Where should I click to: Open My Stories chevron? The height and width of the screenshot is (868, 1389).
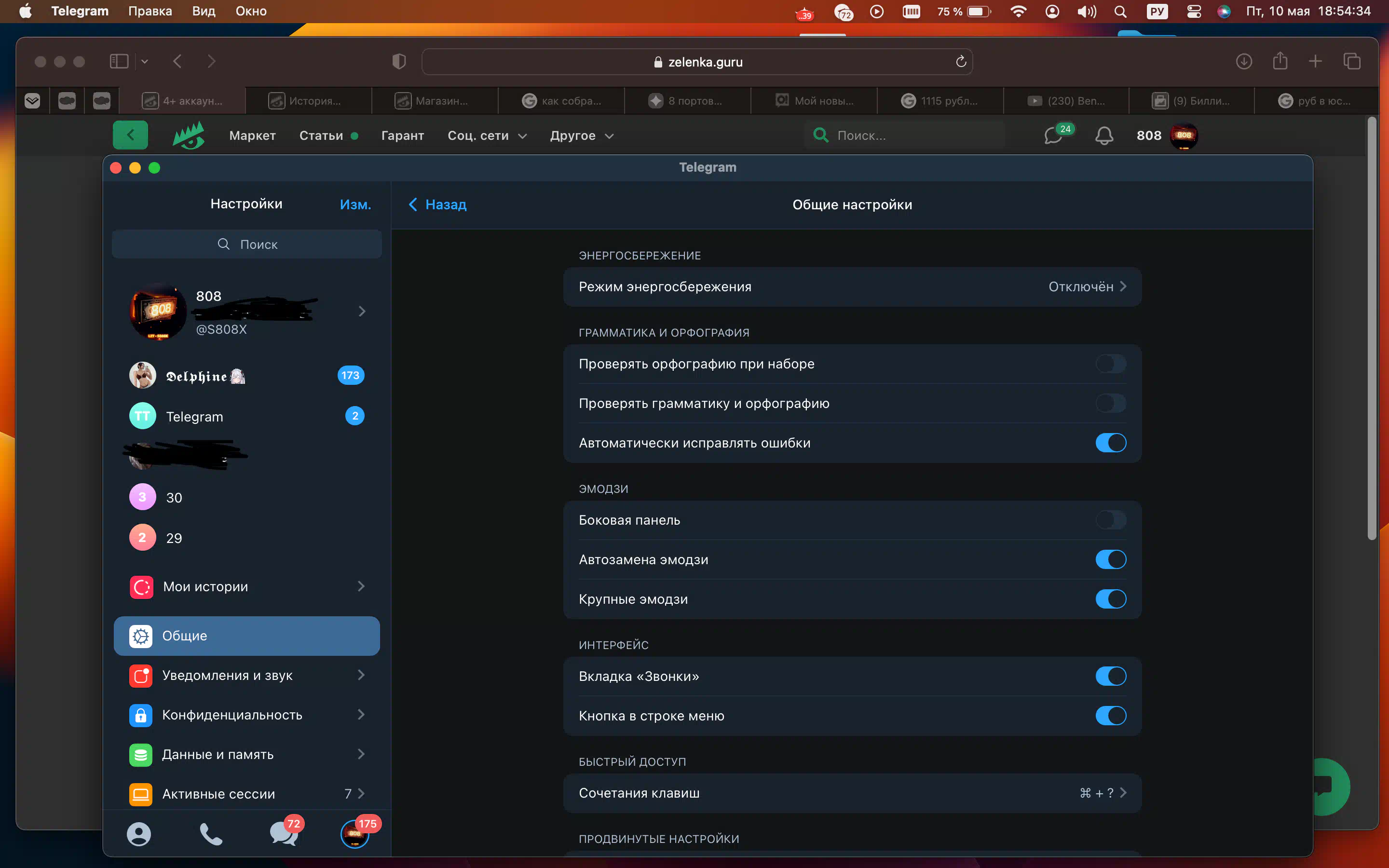pos(361,586)
